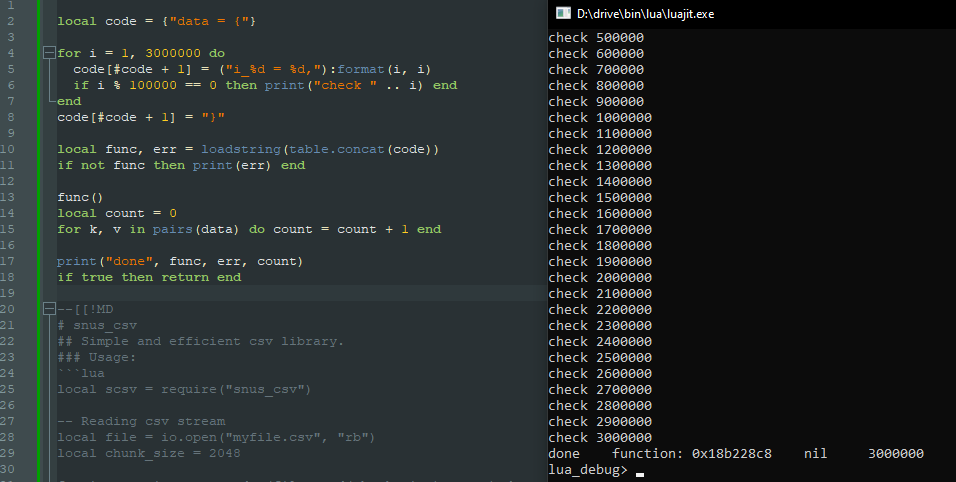Click line number 17 in gutter
The height and width of the screenshot is (482, 956).
pos(8,261)
